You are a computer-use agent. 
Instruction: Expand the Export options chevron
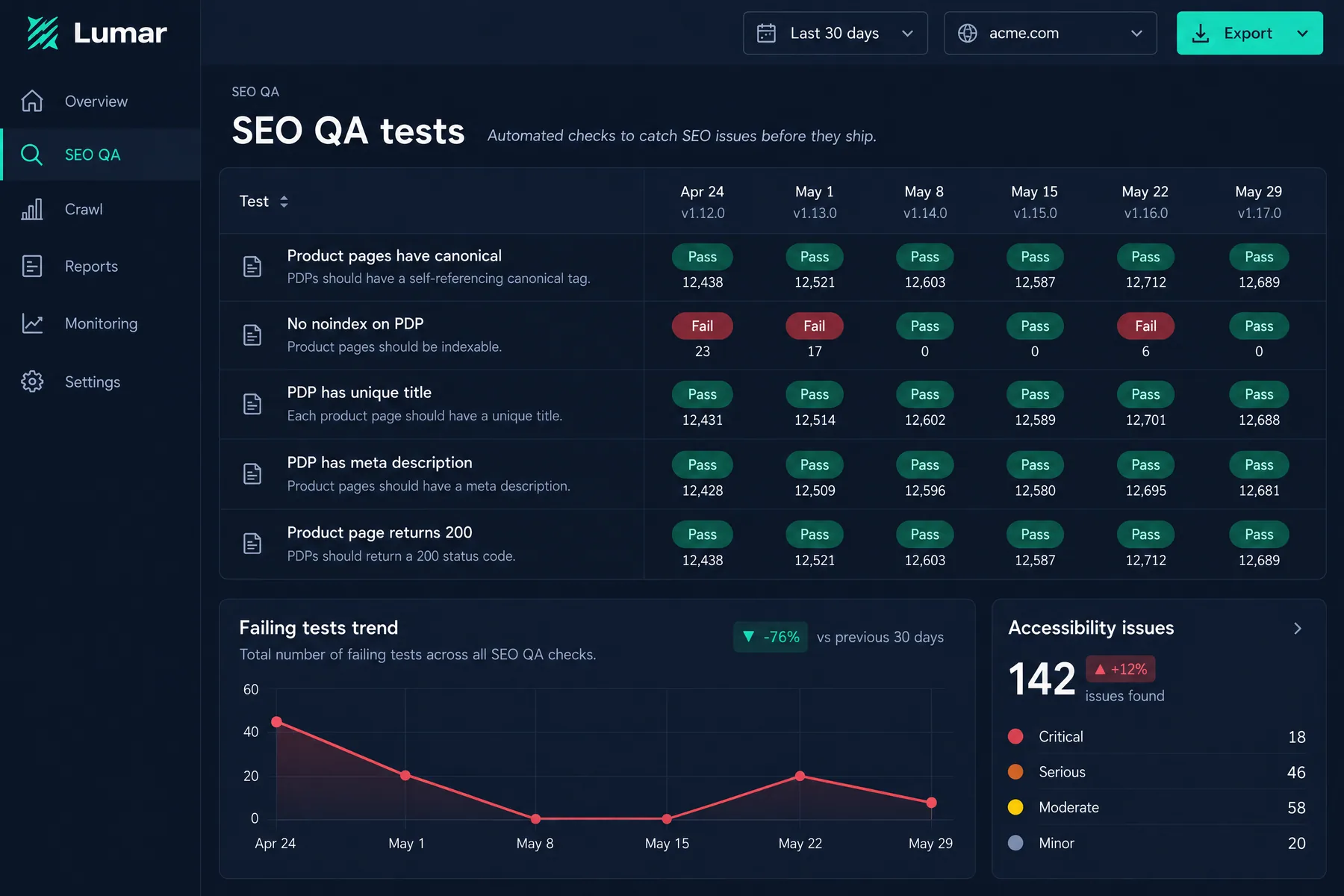tap(1303, 33)
